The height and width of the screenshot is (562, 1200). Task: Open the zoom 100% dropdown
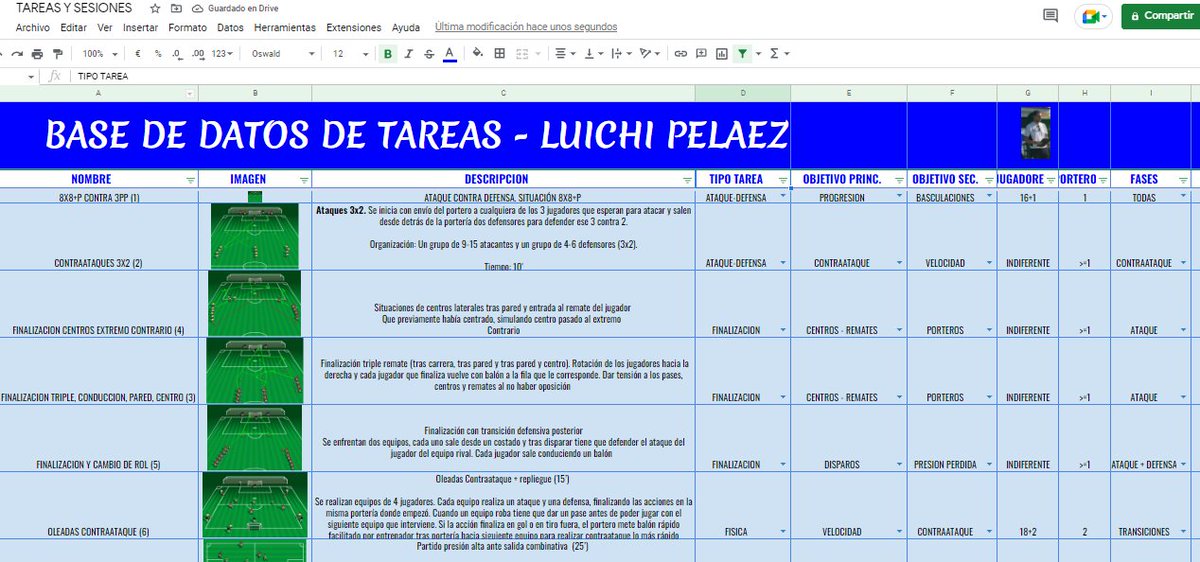click(99, 53)
